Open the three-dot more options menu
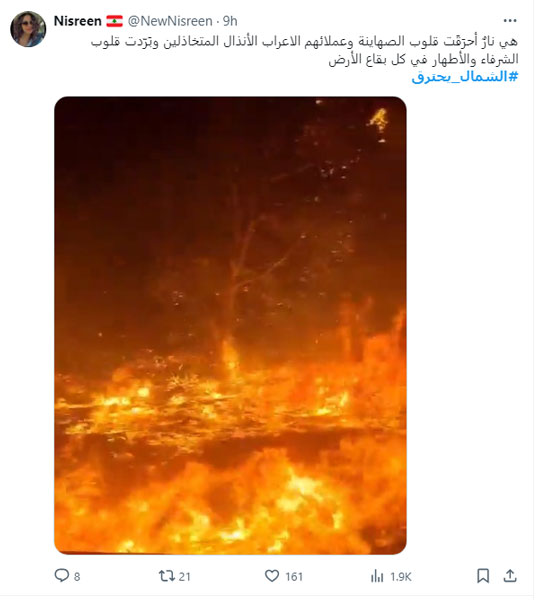The height and width of the screenshot is (600, 539). click(510, 21)
